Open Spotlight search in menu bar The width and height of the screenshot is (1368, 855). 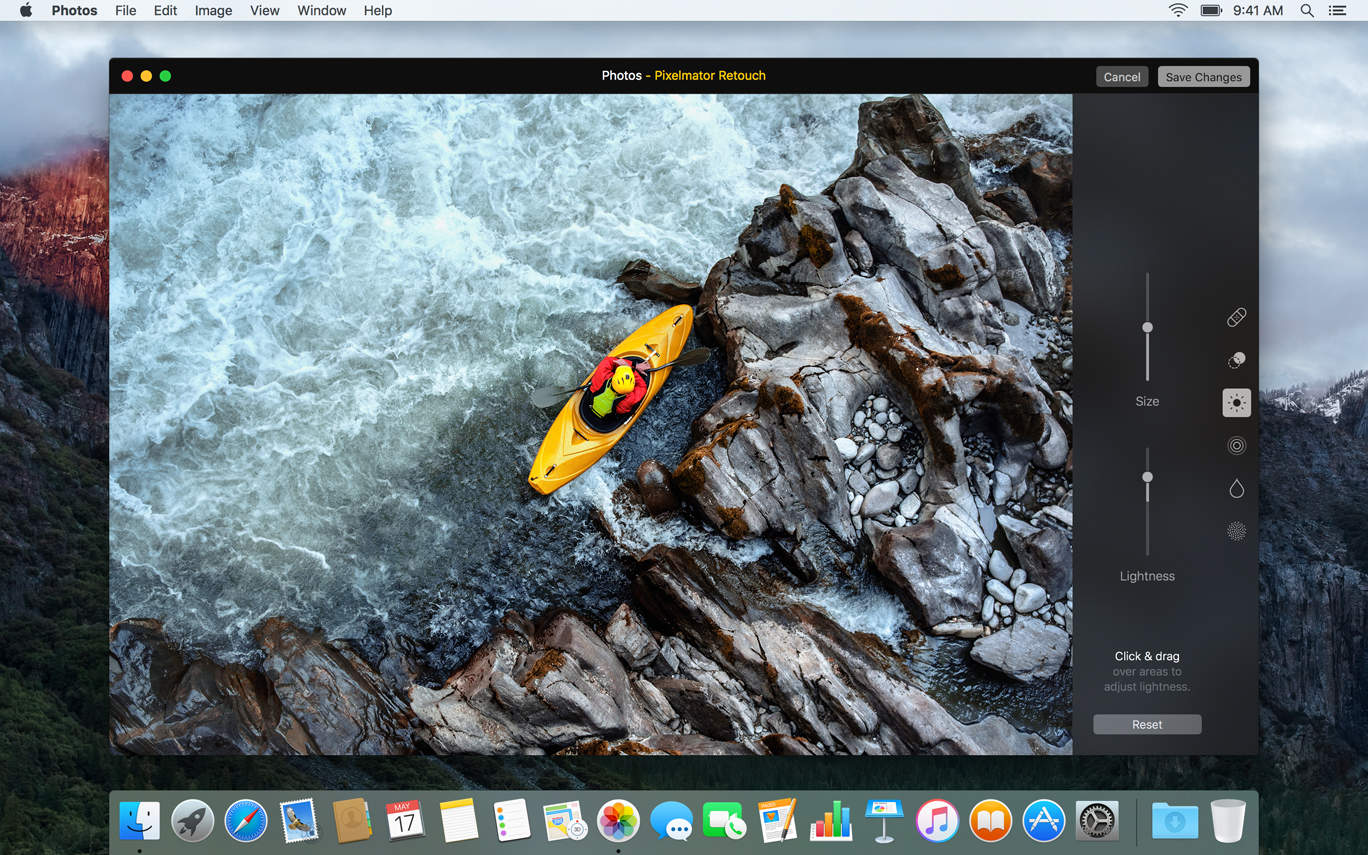click(1306, 10)
